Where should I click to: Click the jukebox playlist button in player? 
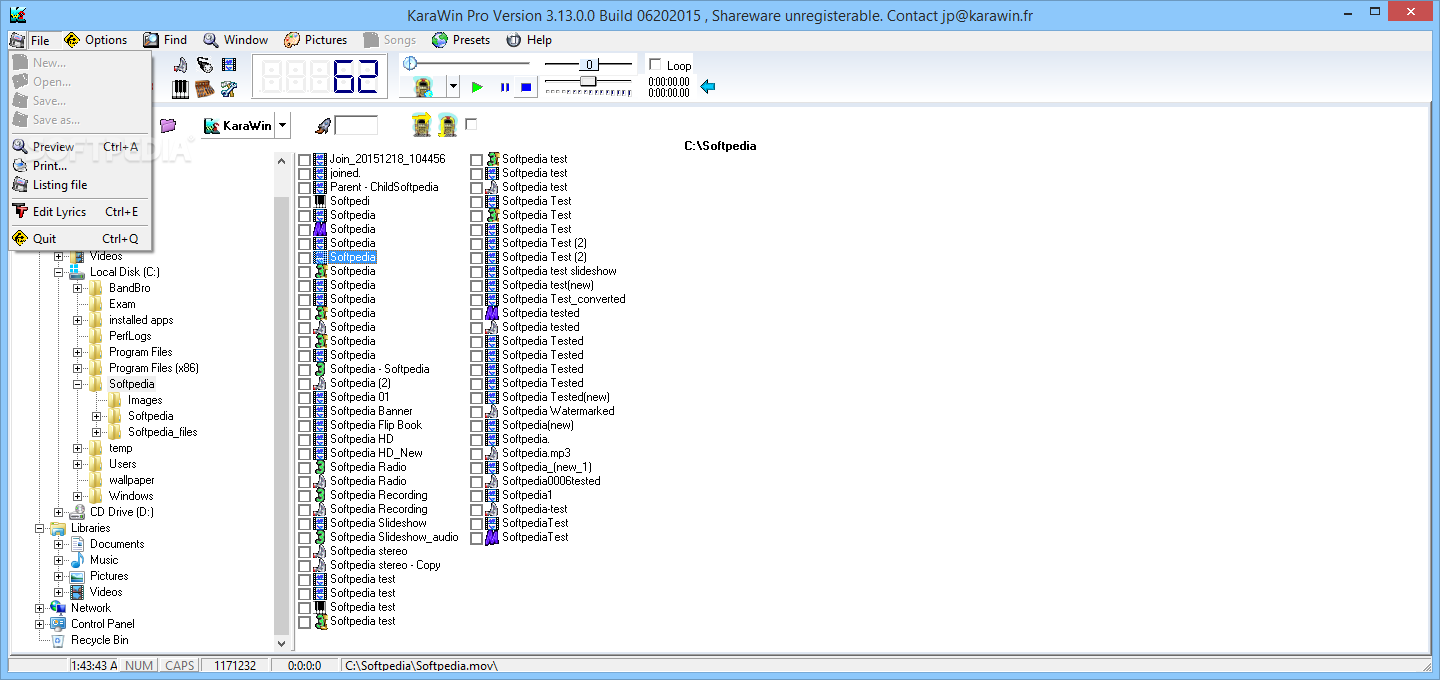click(x=423, y=87)
